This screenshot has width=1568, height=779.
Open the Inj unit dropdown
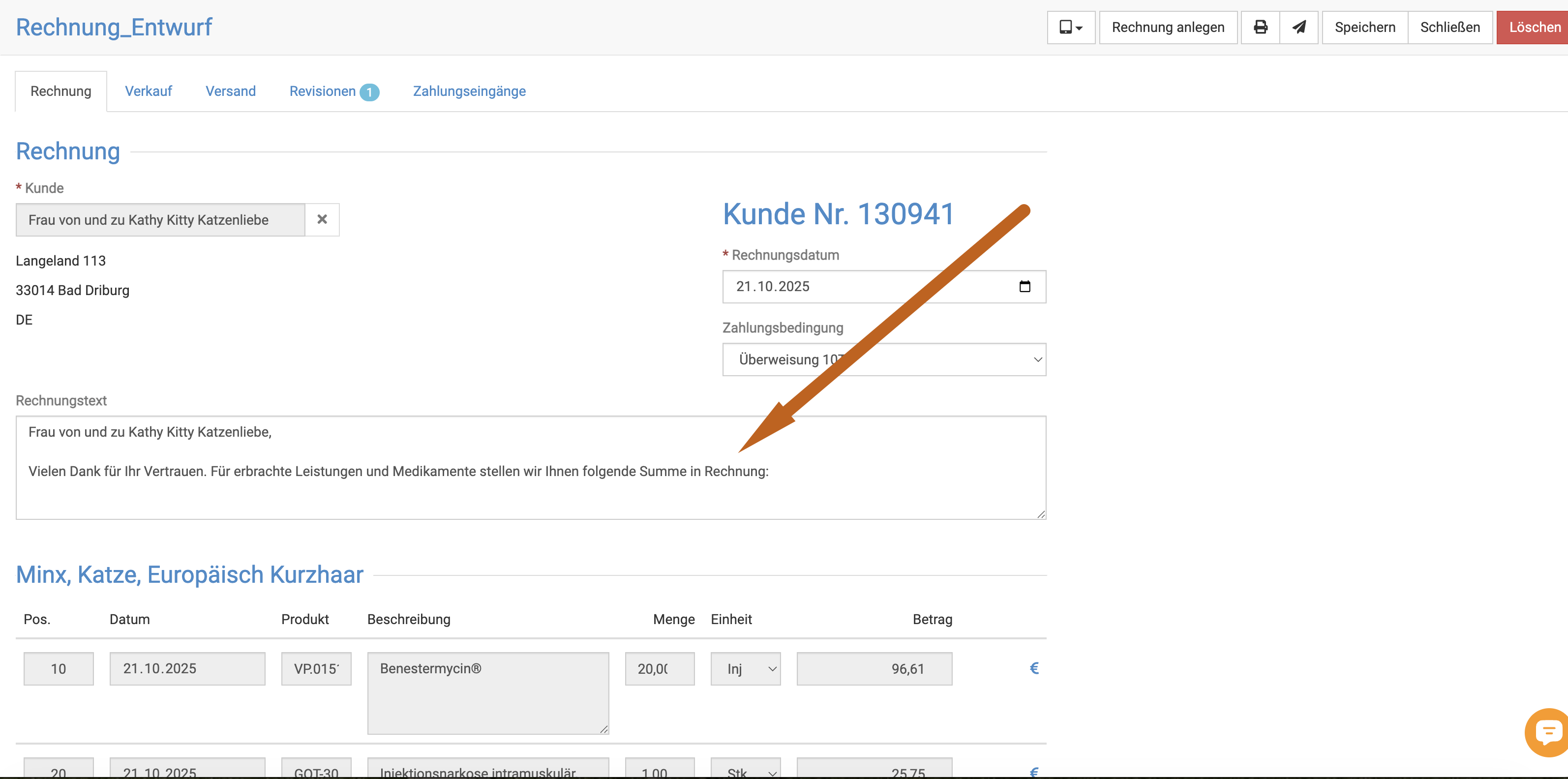pos(745,669)
